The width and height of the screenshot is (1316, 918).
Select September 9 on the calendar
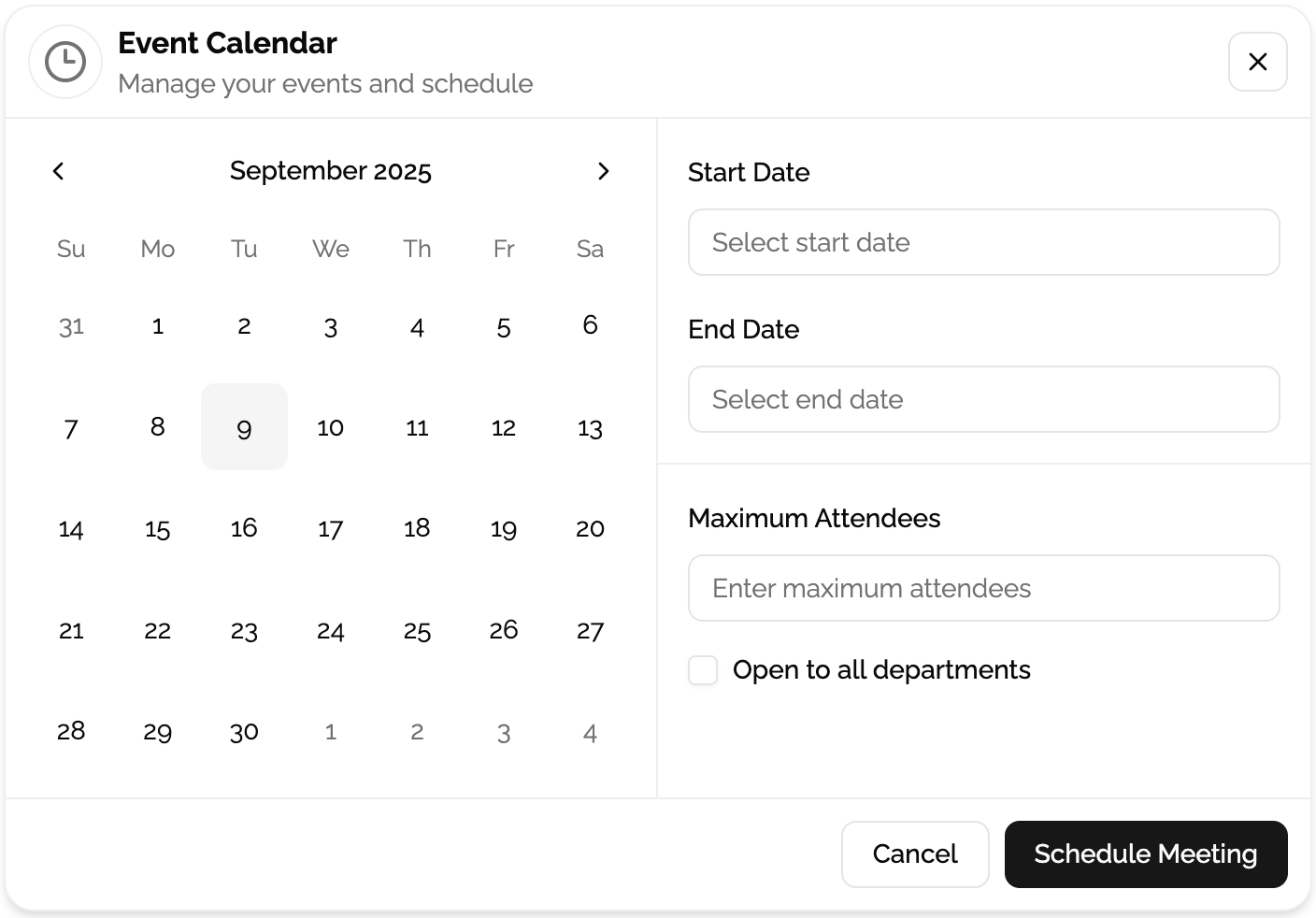(244, 427)
